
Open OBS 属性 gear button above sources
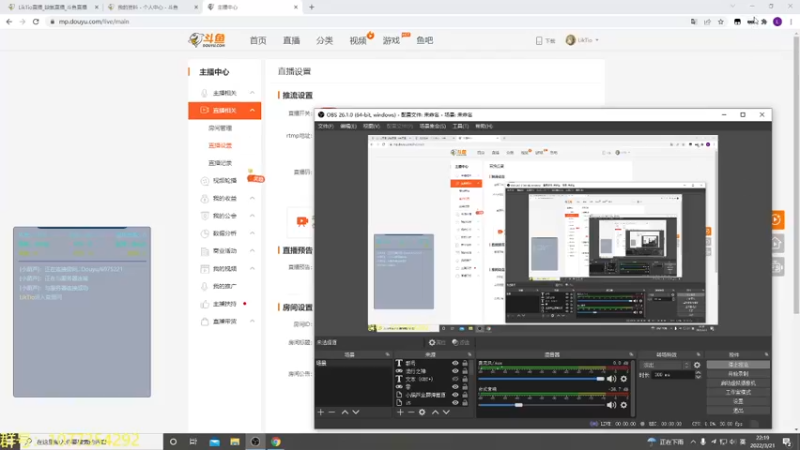(x=437, y=342)
